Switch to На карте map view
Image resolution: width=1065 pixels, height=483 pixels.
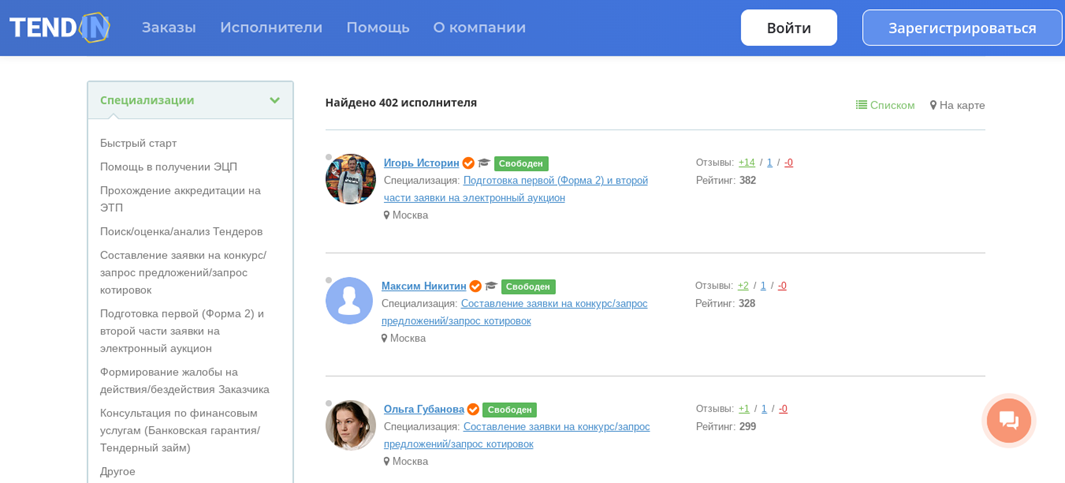point(958,105)
